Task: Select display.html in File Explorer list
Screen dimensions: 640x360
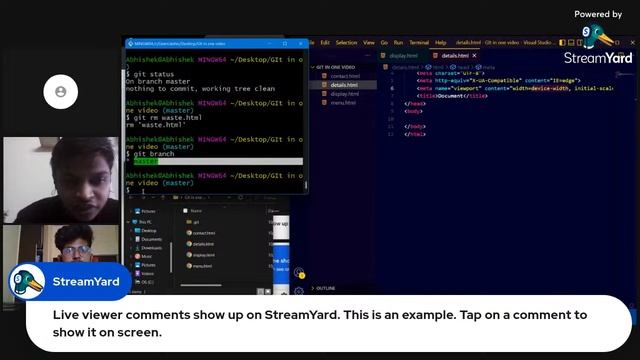Action: [201, 255]
